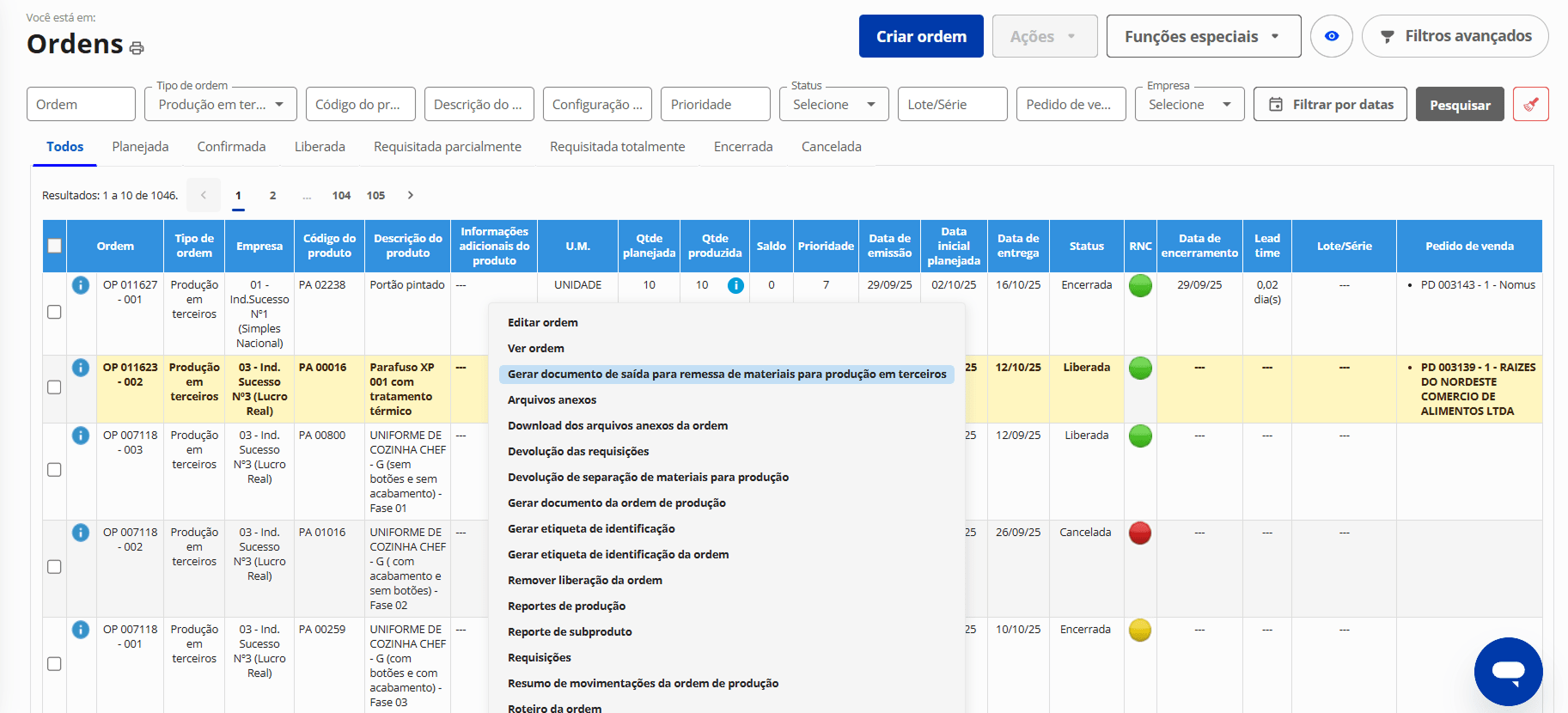Click the Criar ordem button

pos(921,36)
